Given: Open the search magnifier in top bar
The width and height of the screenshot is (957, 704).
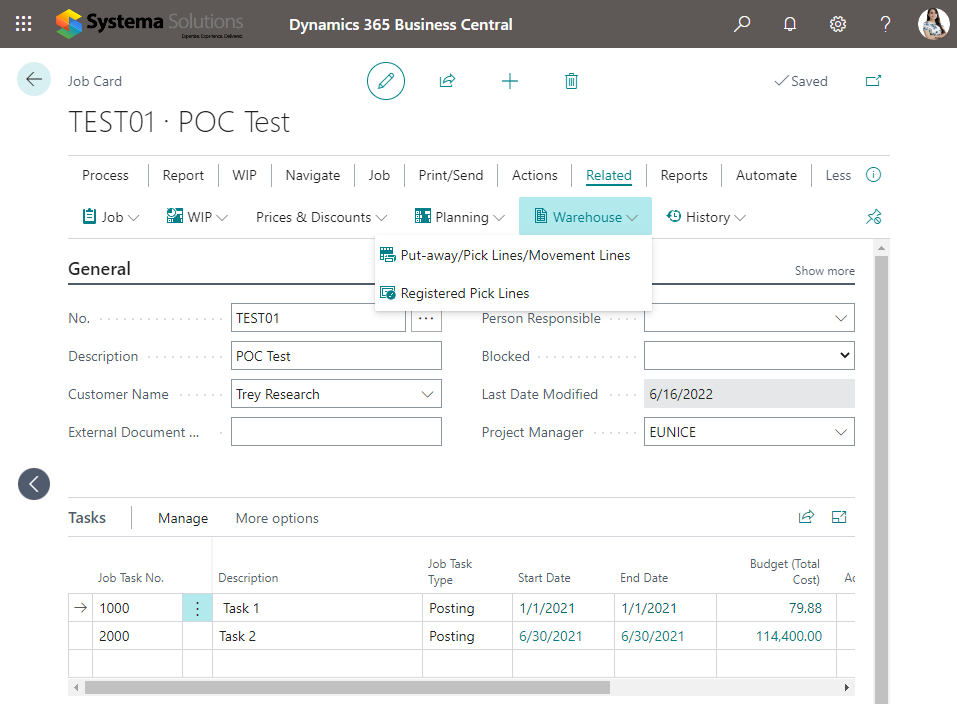Looking at the screenshot, I should (742, 24).
